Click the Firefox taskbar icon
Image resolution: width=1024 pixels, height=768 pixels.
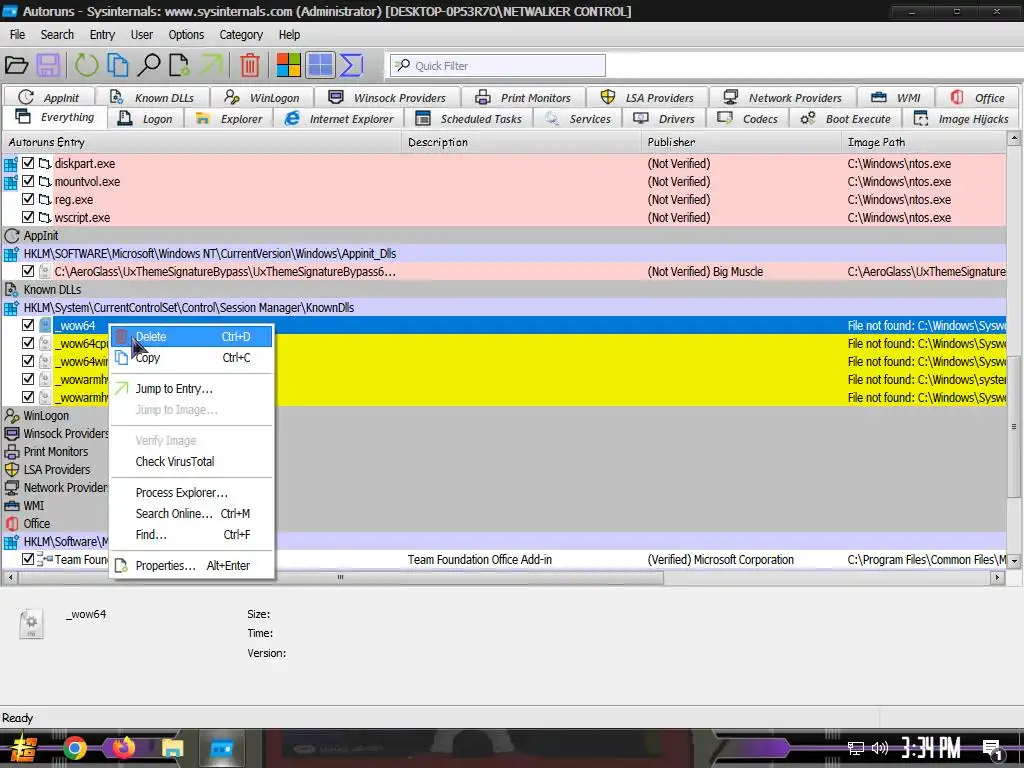[x=123, y=748]
